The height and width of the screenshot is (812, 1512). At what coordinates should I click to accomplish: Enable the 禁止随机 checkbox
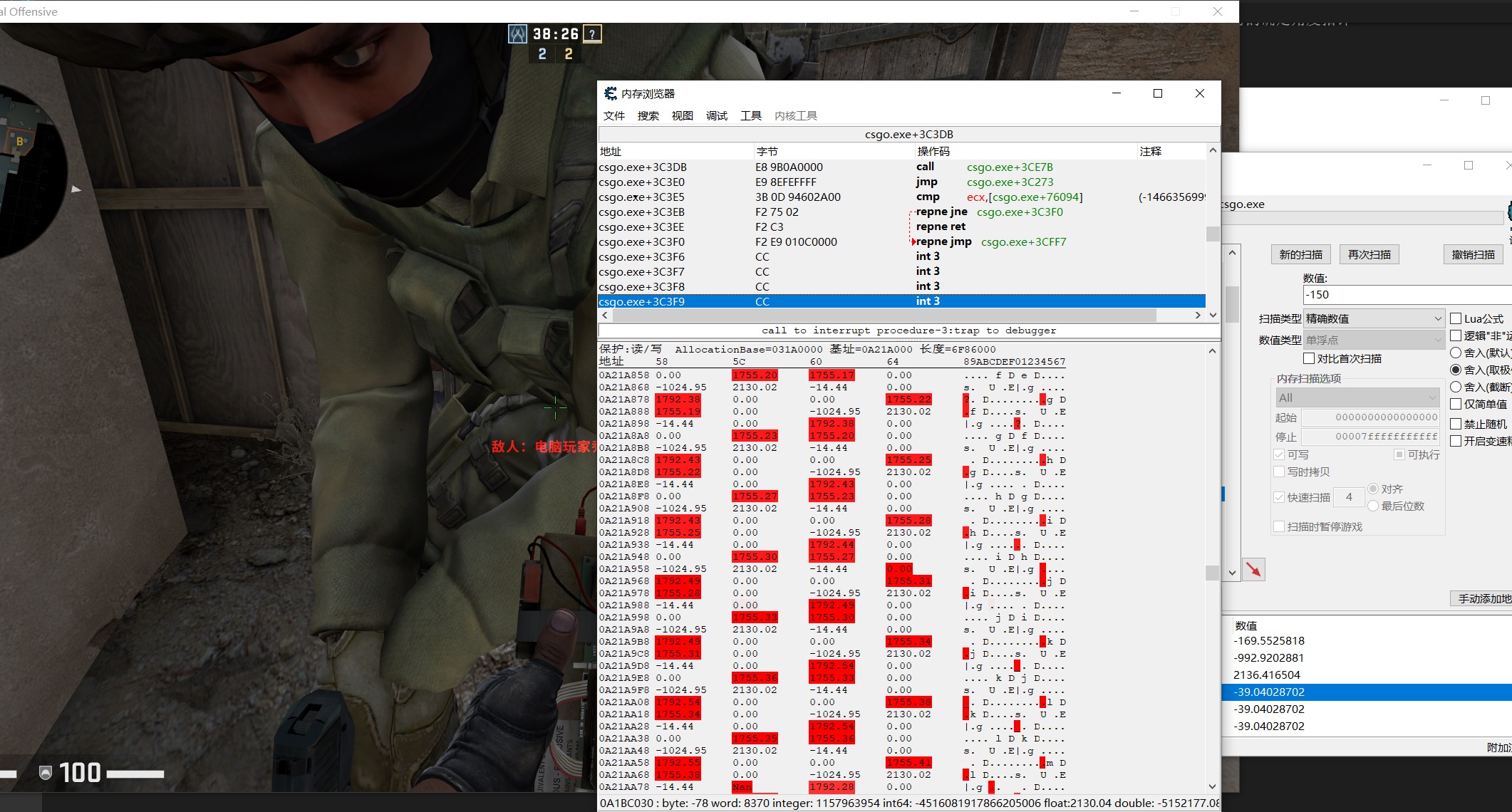click(x=1456, y=424)
